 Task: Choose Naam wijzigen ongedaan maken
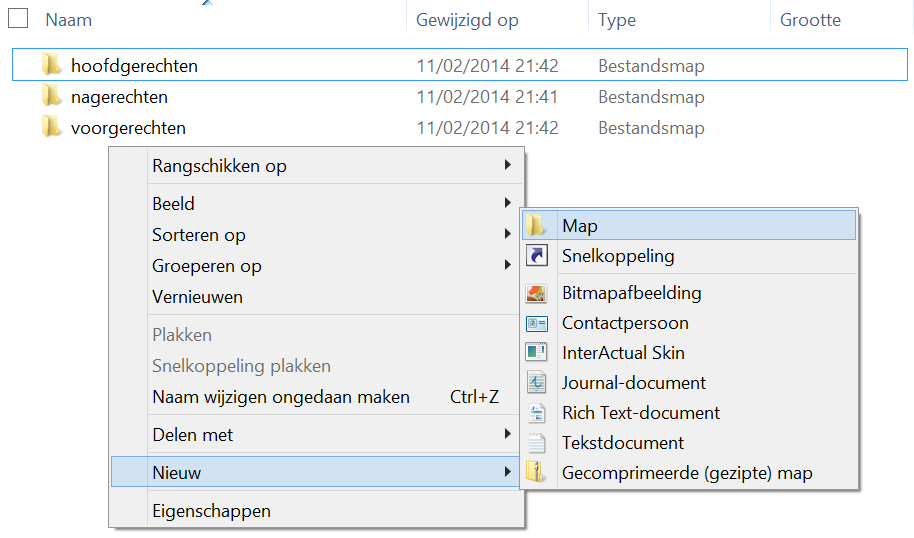pyautogui.click(x=318, y=397)
